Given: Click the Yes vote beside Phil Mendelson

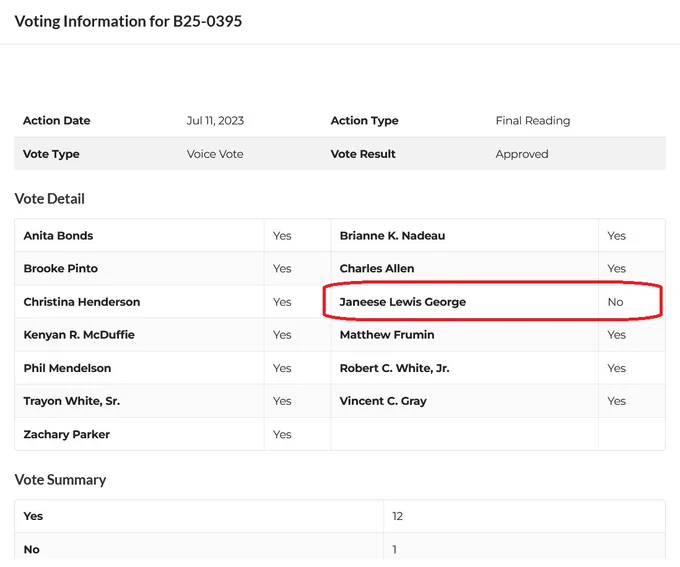Looking at the screenshot, I should (x=282, y=368).
